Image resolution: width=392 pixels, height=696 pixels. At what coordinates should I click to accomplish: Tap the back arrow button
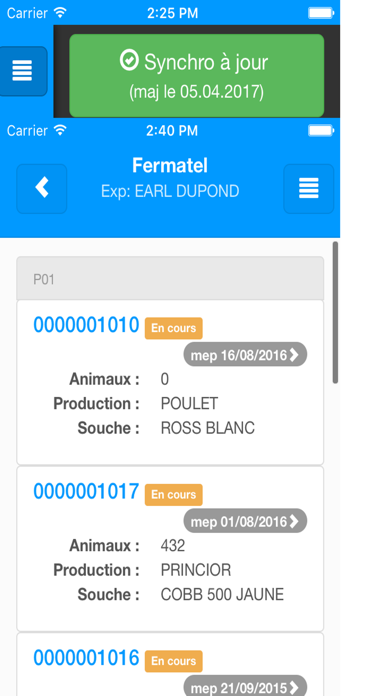point(42,189)
